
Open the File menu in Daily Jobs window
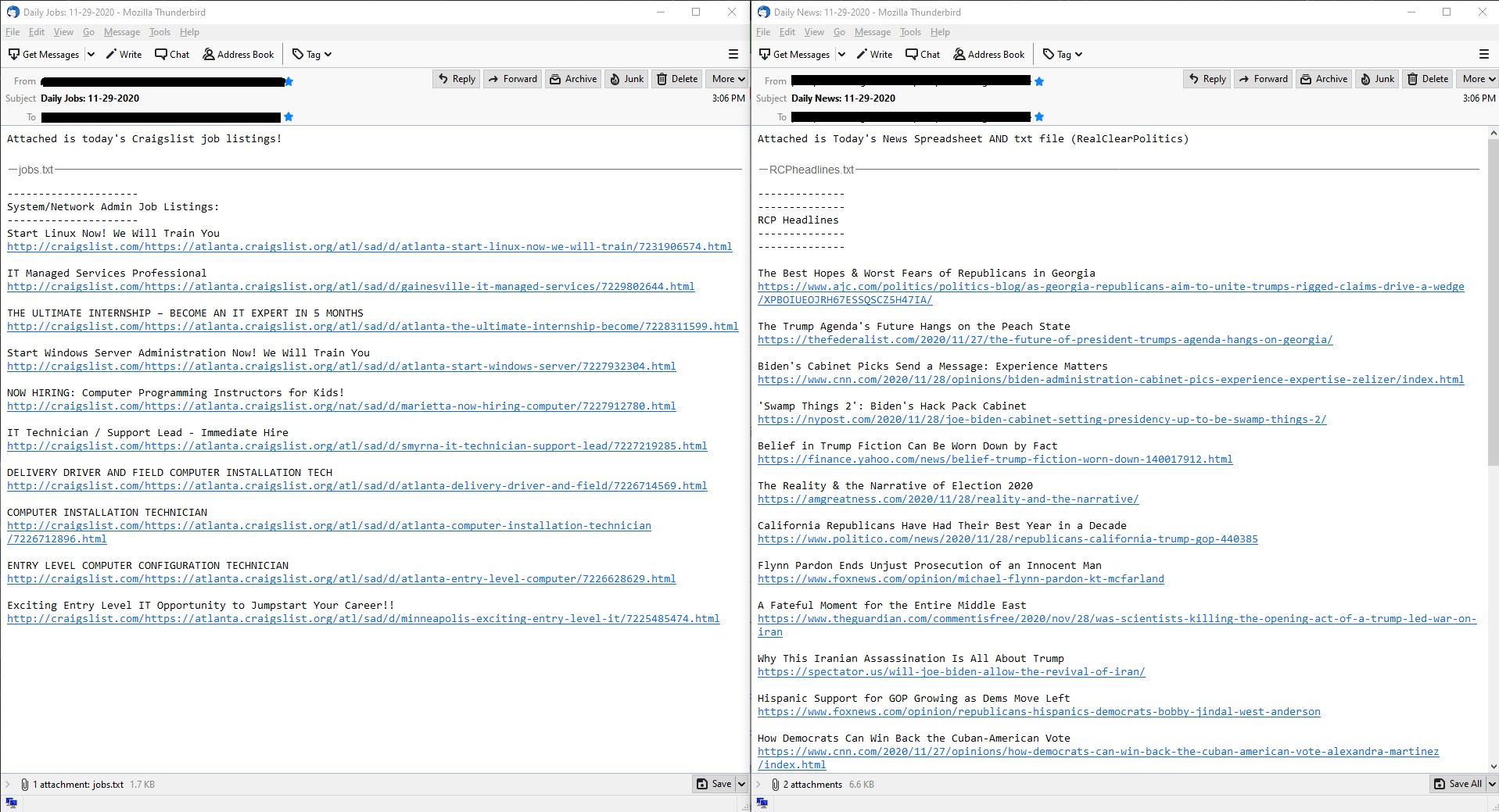[13, 32]
